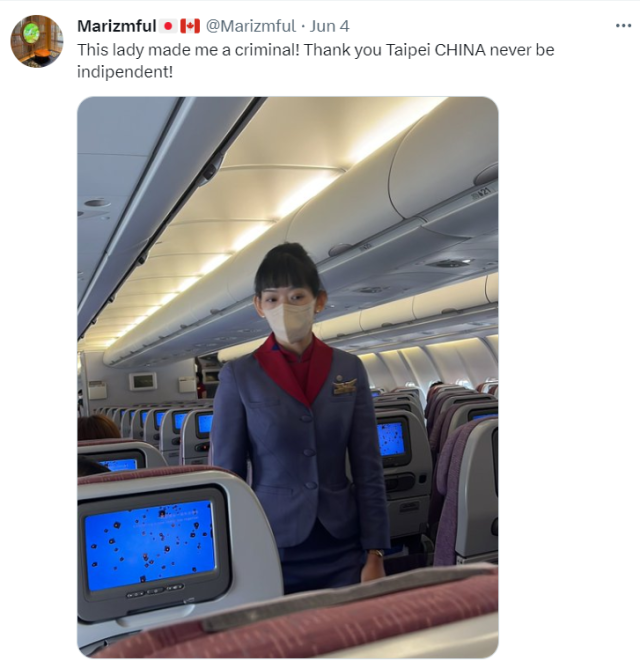
Task: Click the word CHINA in the tweet
Action: pos(460,50)
